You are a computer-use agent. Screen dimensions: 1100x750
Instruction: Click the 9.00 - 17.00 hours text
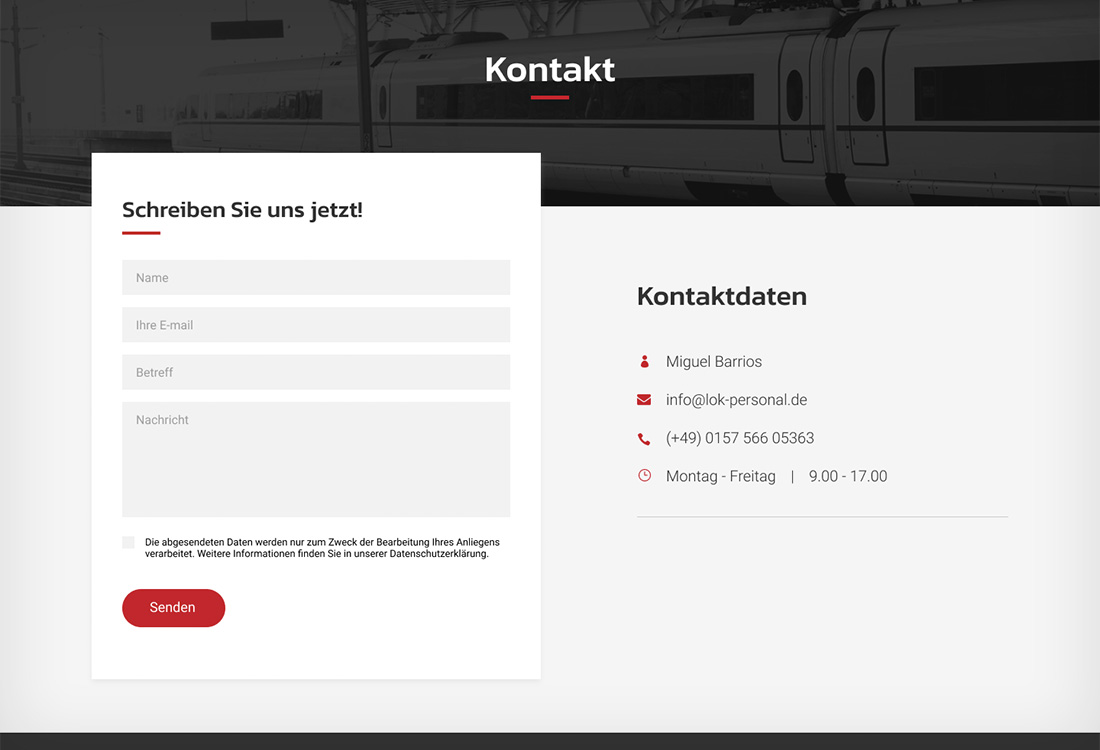tap(848, 476)
